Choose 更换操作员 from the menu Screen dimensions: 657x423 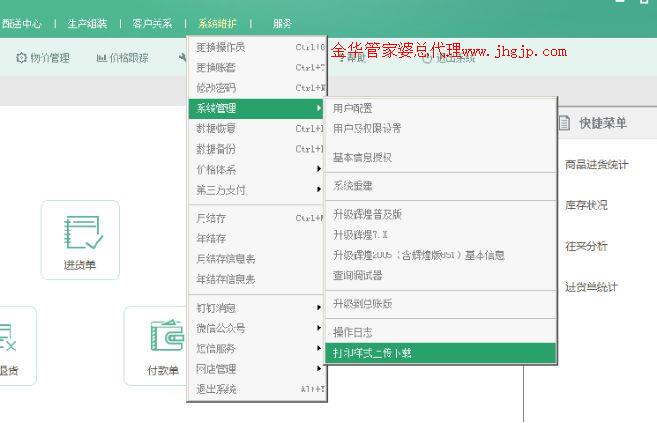[x=257, y=47]
